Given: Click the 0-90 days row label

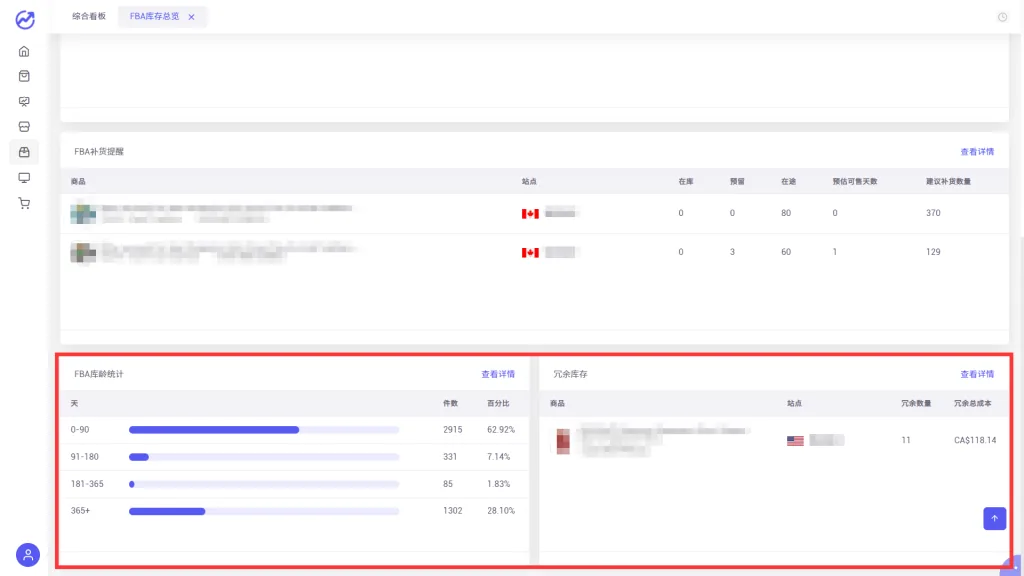Looking at the screenshot, I should (80, 430).
